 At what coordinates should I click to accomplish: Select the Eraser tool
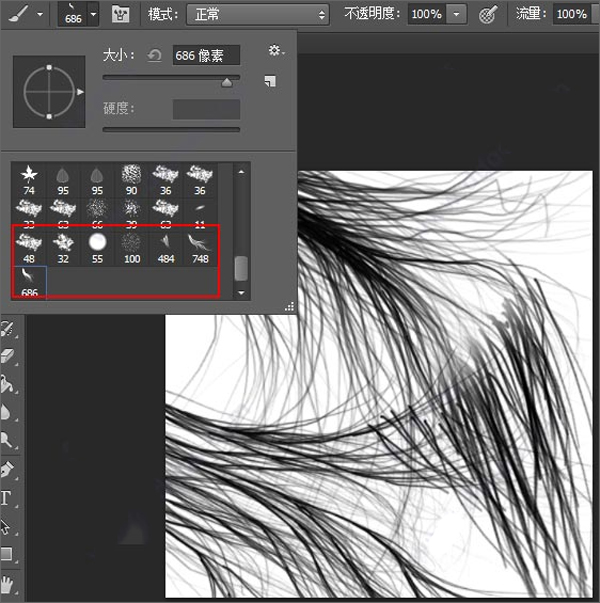click(7, 356)
